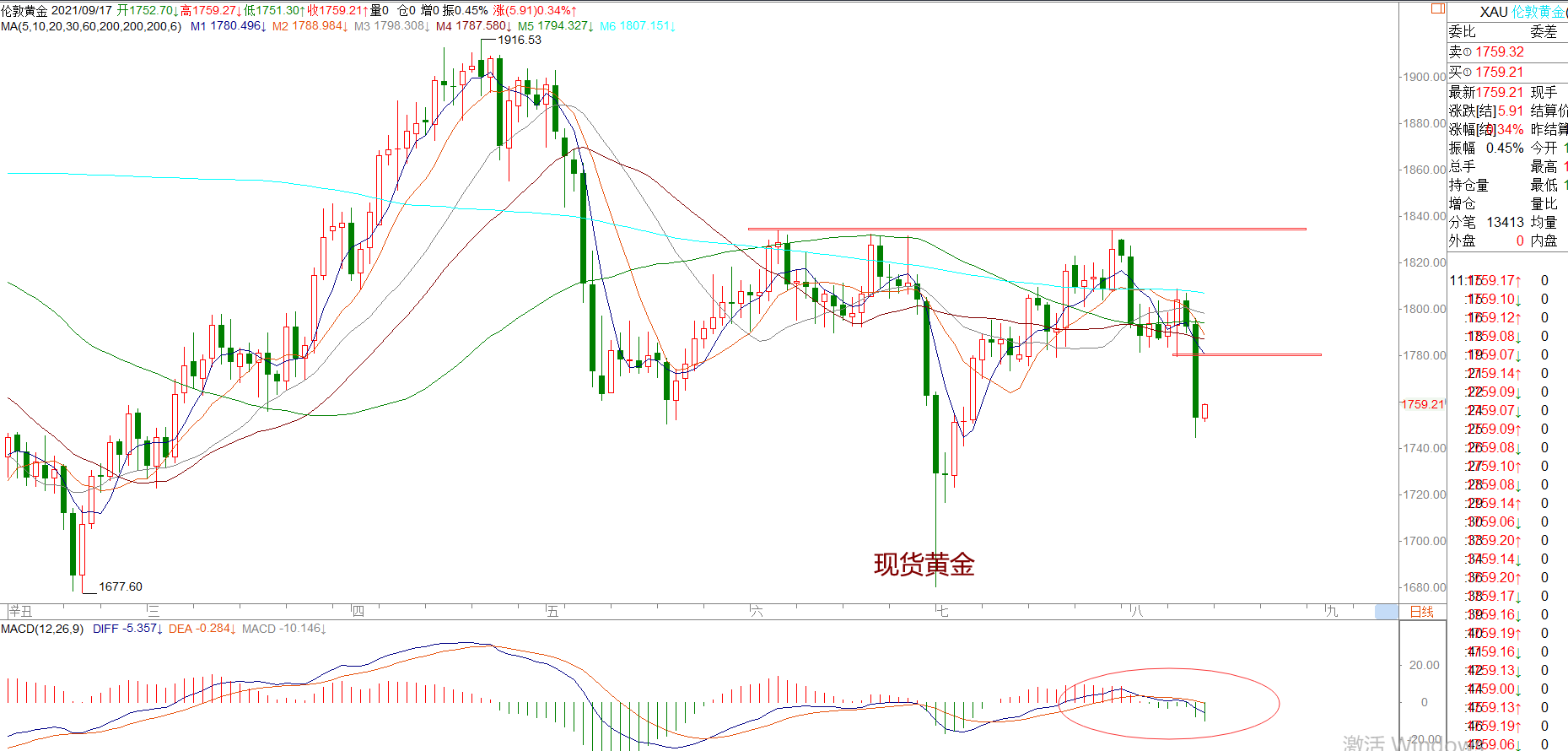Select the M5 1794.327 moving average value
This screenshot has height=751, width=1568.
coord(555,26)
